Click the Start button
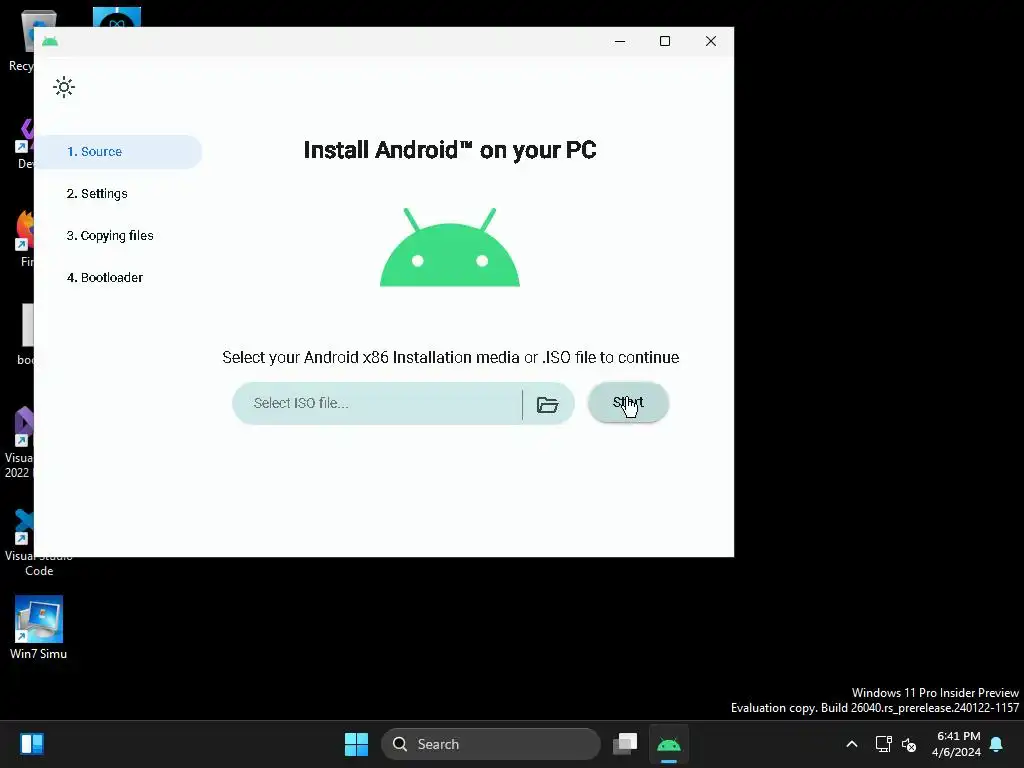 pyautogui.click(x=628, y=402)
